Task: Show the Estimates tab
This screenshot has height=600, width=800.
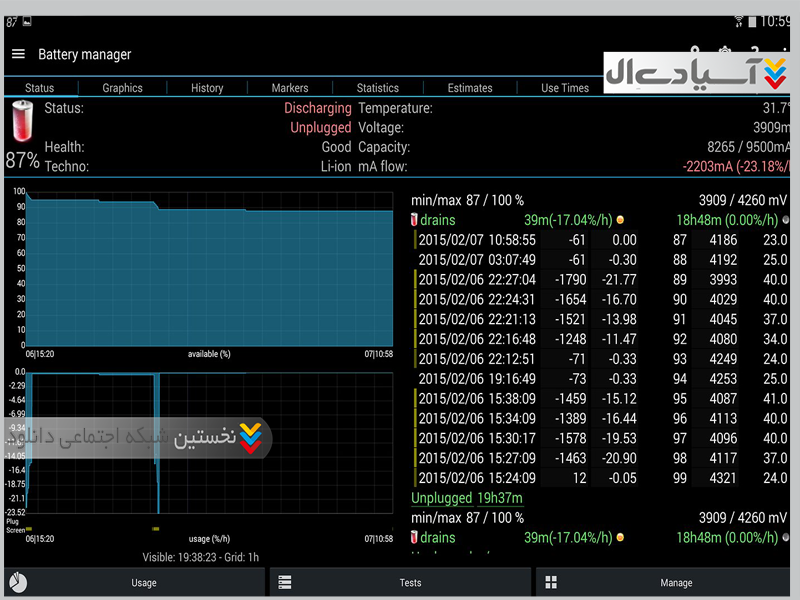Action: [x=470, y=88]
